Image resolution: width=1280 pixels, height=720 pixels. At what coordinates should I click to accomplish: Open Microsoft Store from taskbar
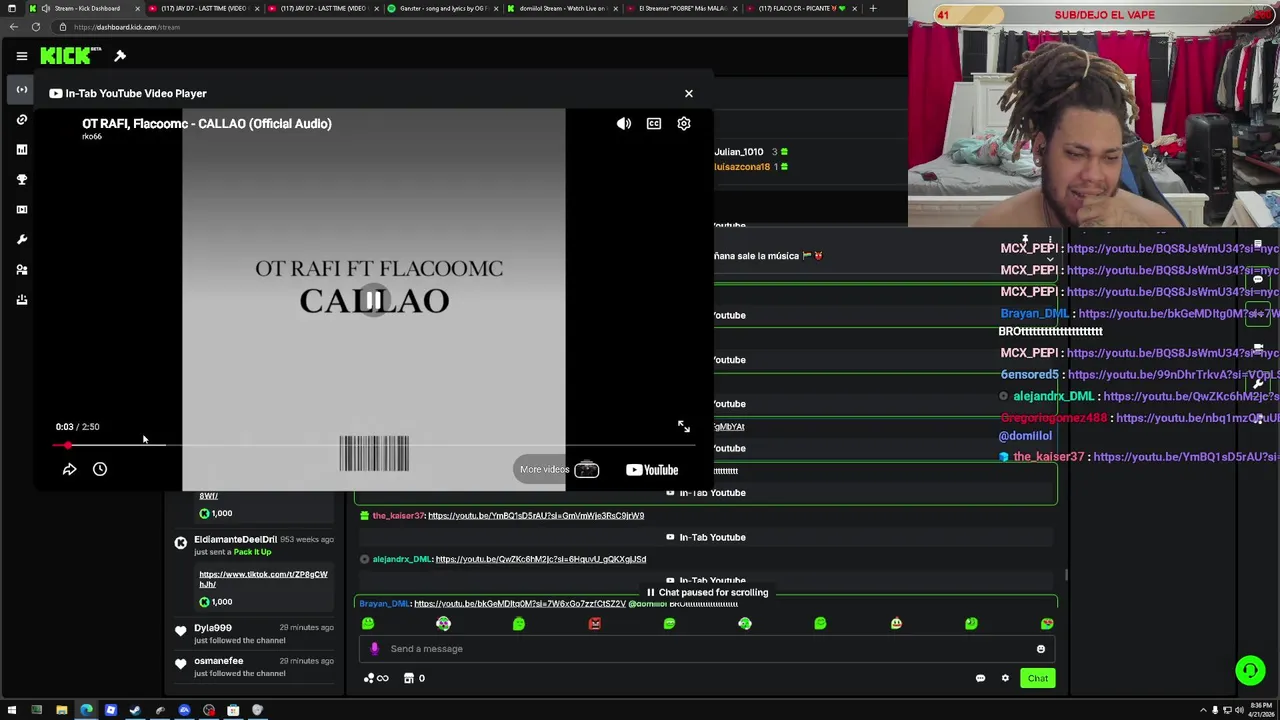click(x=233, y=710)
